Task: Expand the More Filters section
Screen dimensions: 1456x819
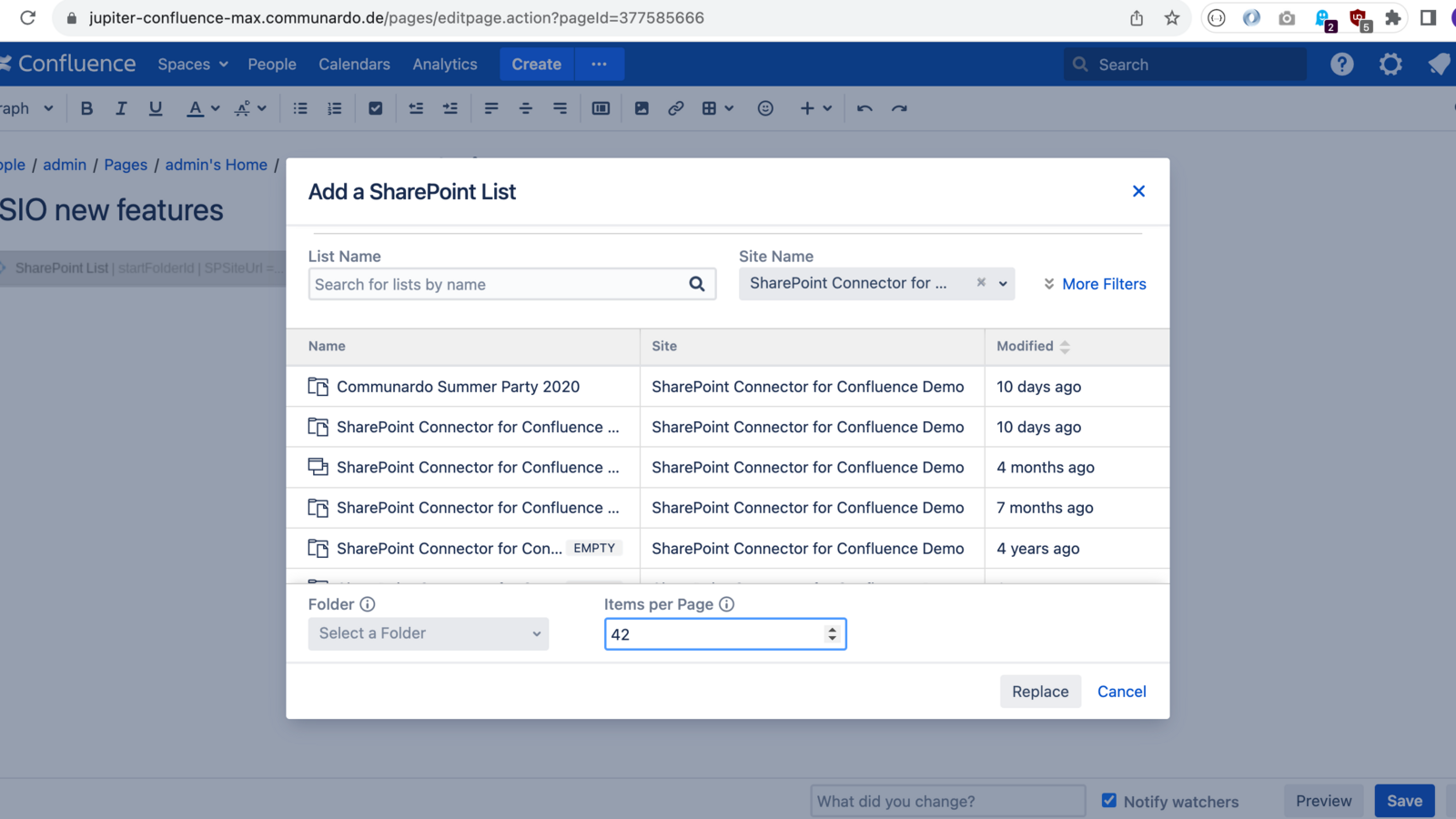Action: (x=1095, y=284)
